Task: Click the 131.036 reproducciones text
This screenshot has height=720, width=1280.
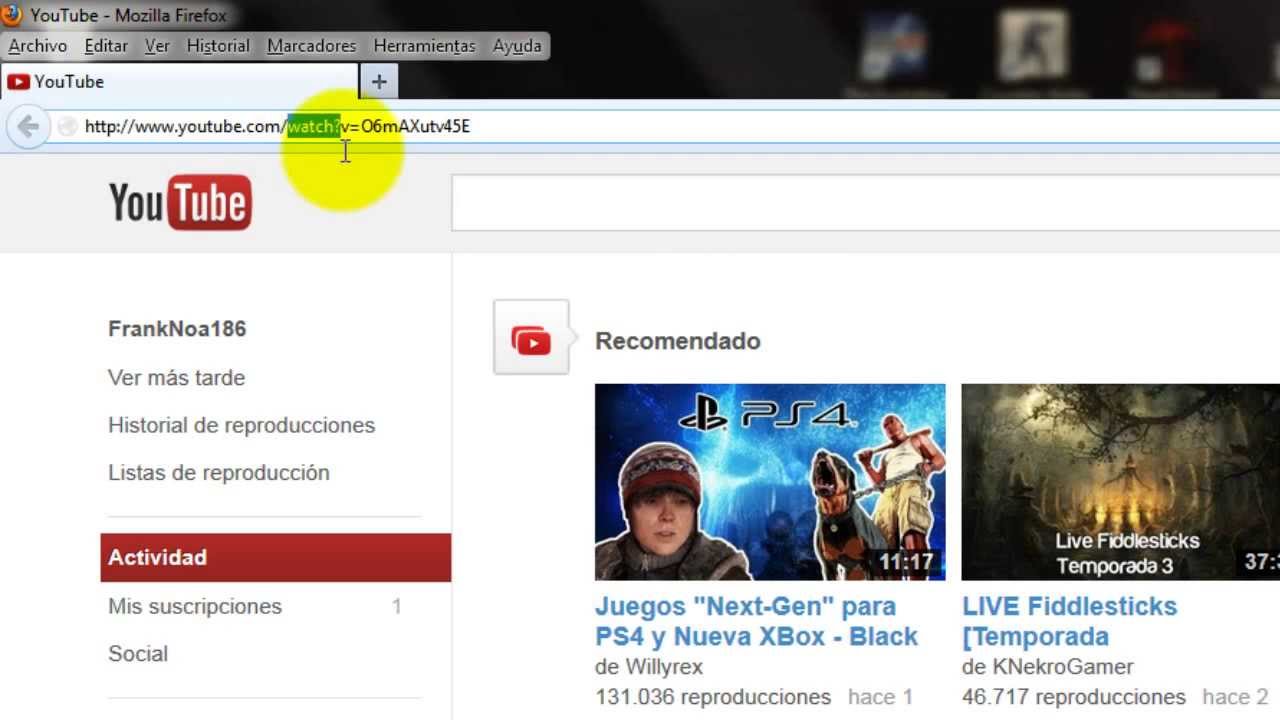Action: coord(713,697)
